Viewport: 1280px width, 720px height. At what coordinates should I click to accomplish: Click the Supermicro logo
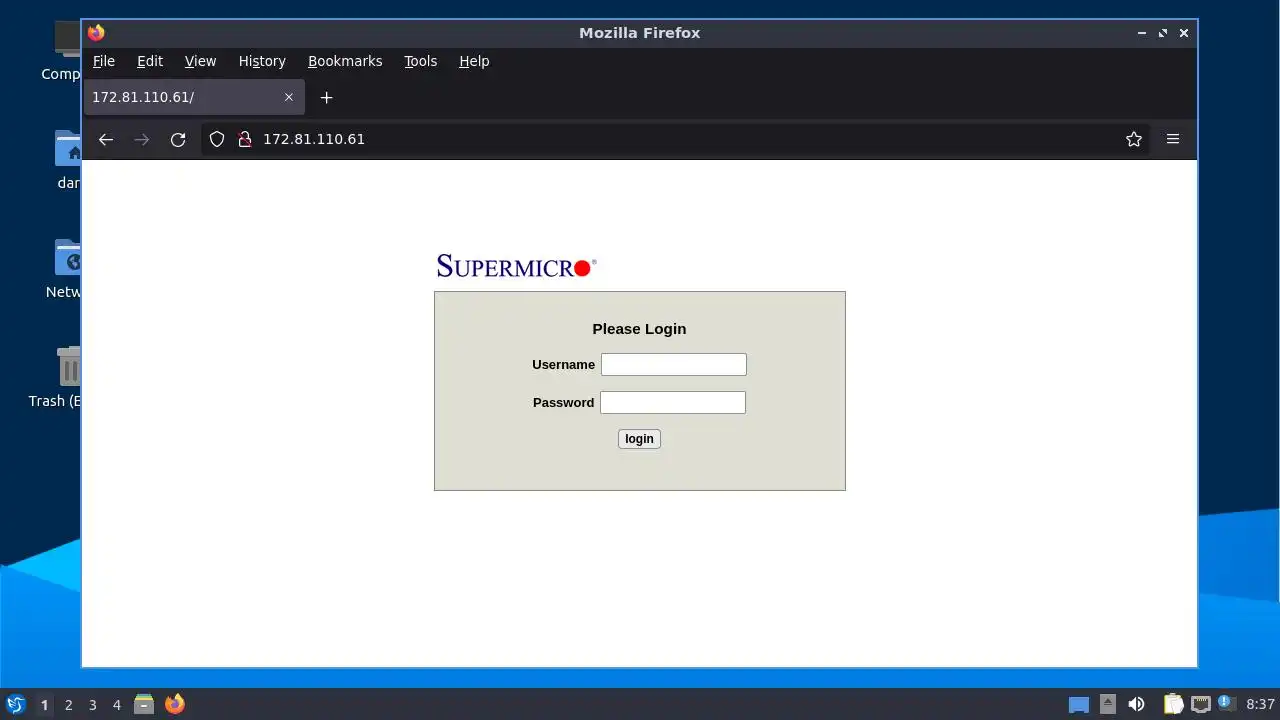pos(516,266)
